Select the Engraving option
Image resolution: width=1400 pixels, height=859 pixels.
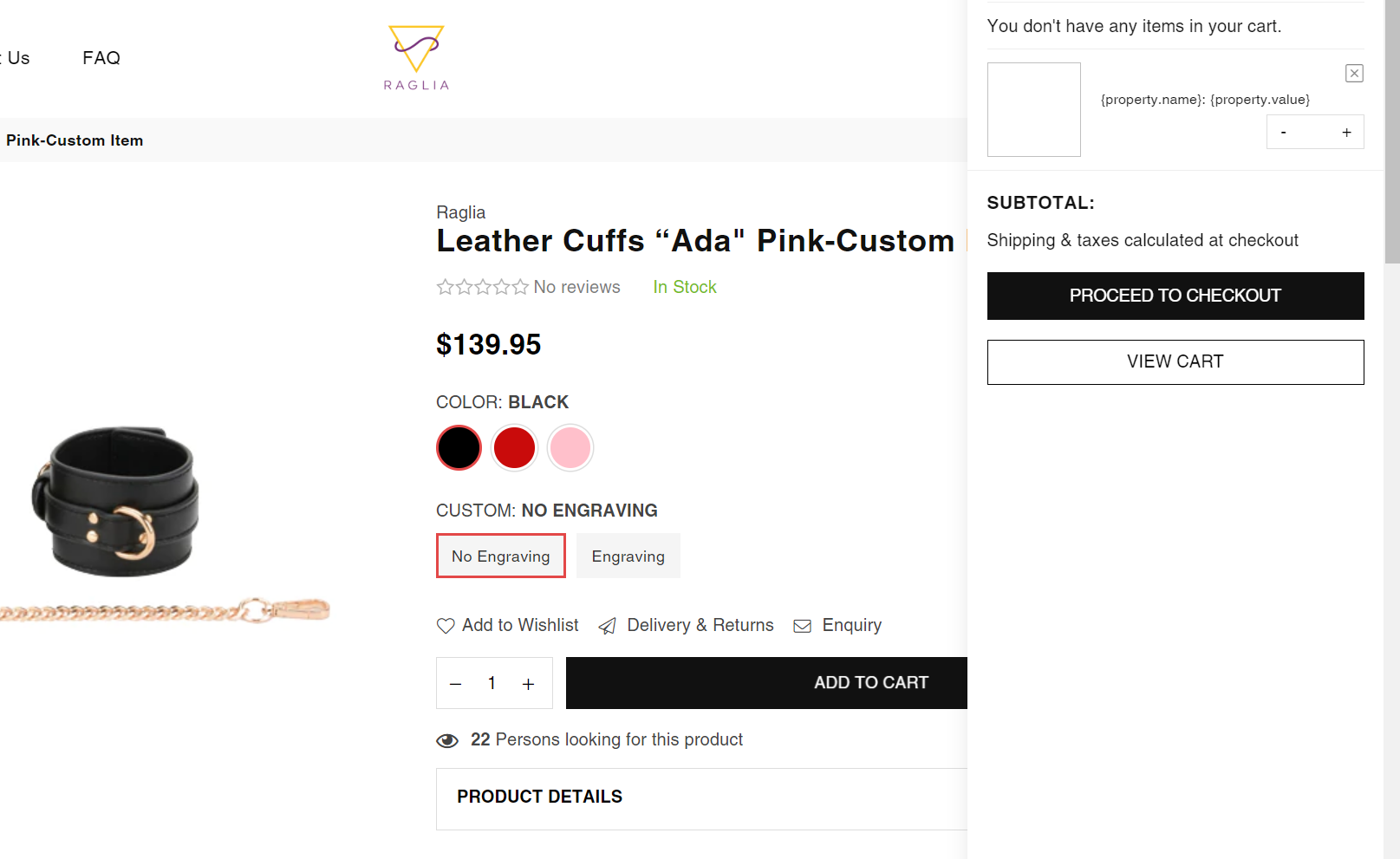coord(628,556)
